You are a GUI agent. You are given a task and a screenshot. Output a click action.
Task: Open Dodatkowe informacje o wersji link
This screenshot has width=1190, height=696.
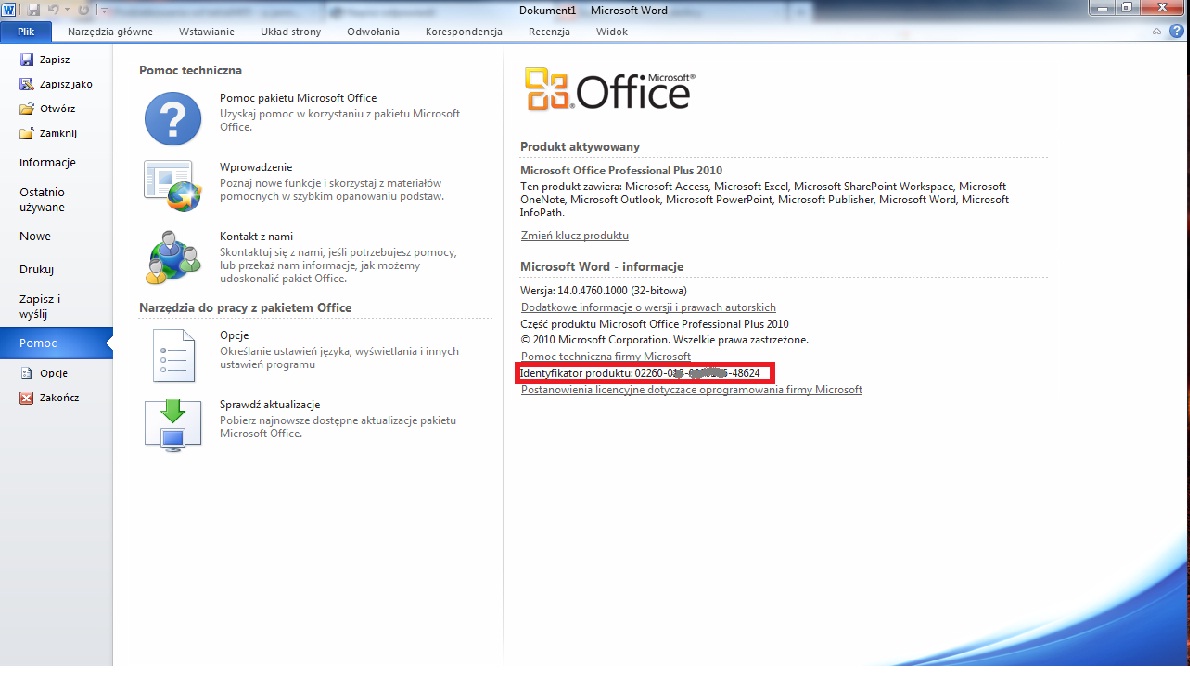[x=648, y=307]
